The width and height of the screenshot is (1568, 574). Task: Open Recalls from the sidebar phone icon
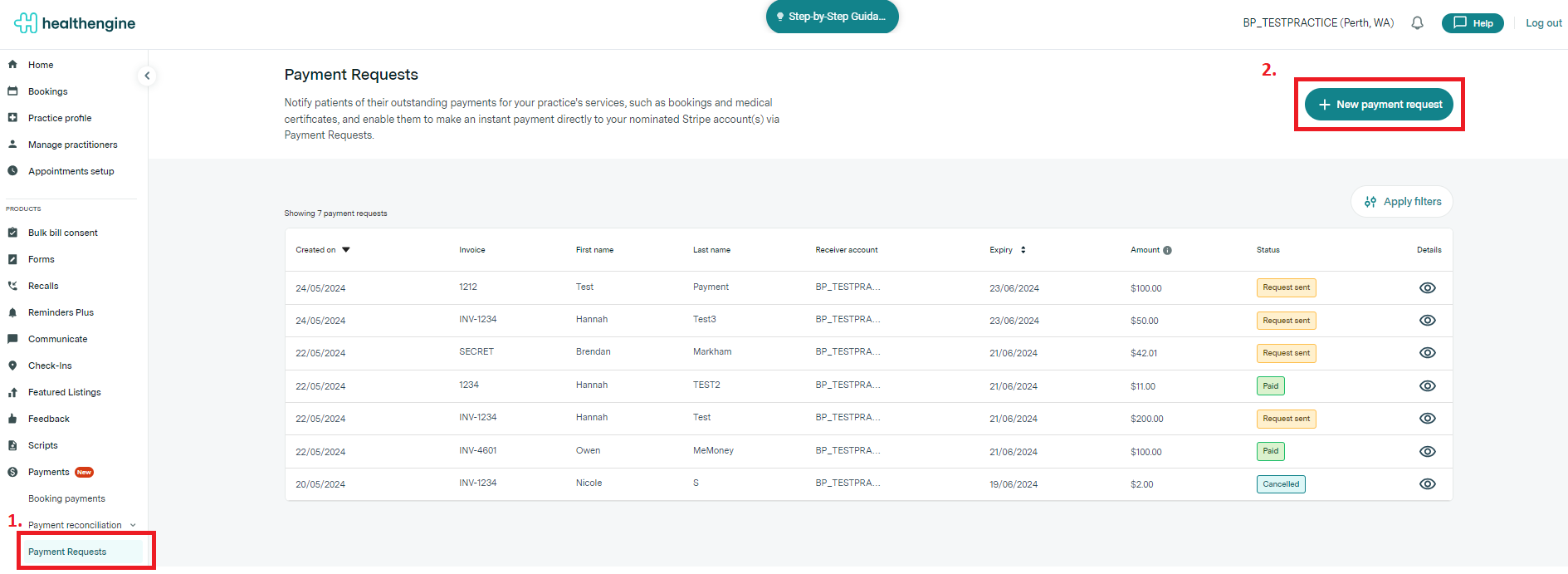pyautogui.click(x=13, y=286)
